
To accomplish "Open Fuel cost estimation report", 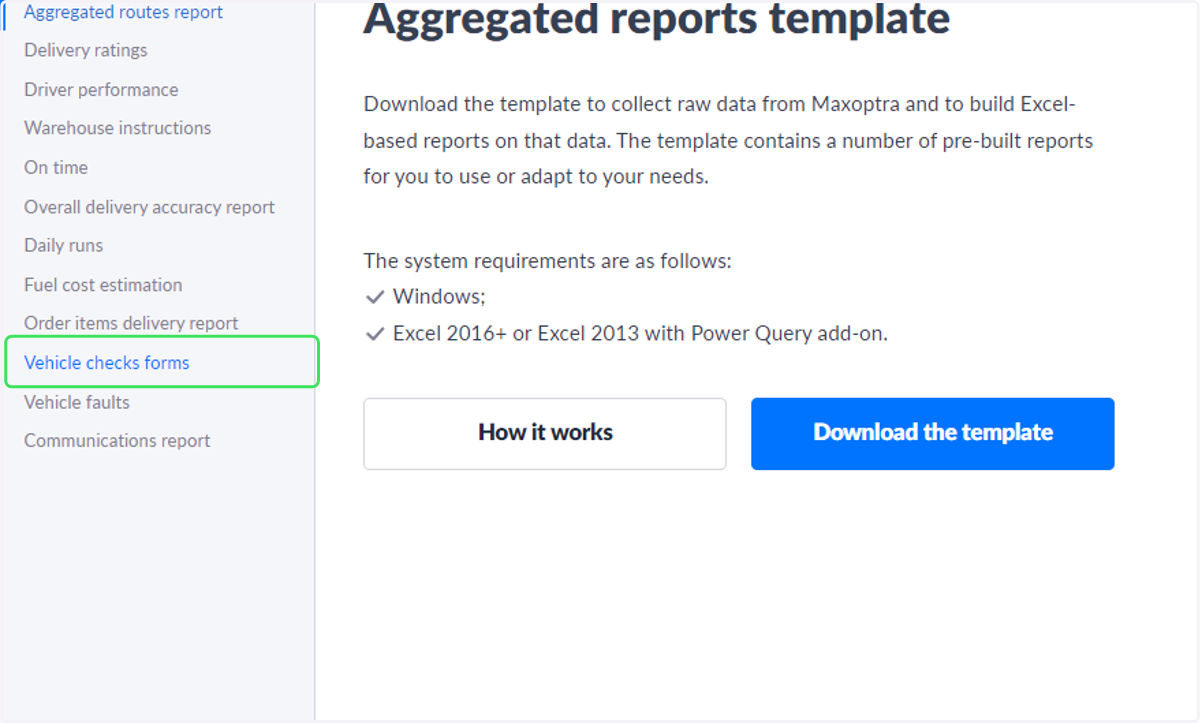I will (x=103, y=285).
